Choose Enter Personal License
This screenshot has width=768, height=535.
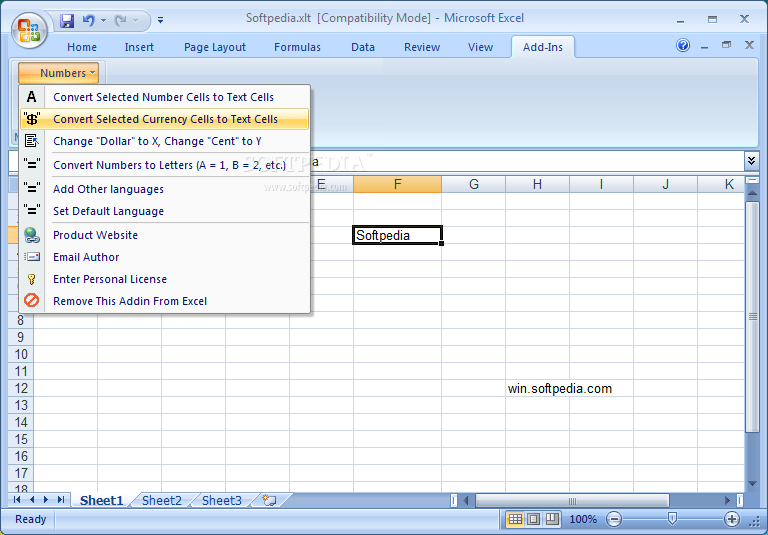click(165, 279)
